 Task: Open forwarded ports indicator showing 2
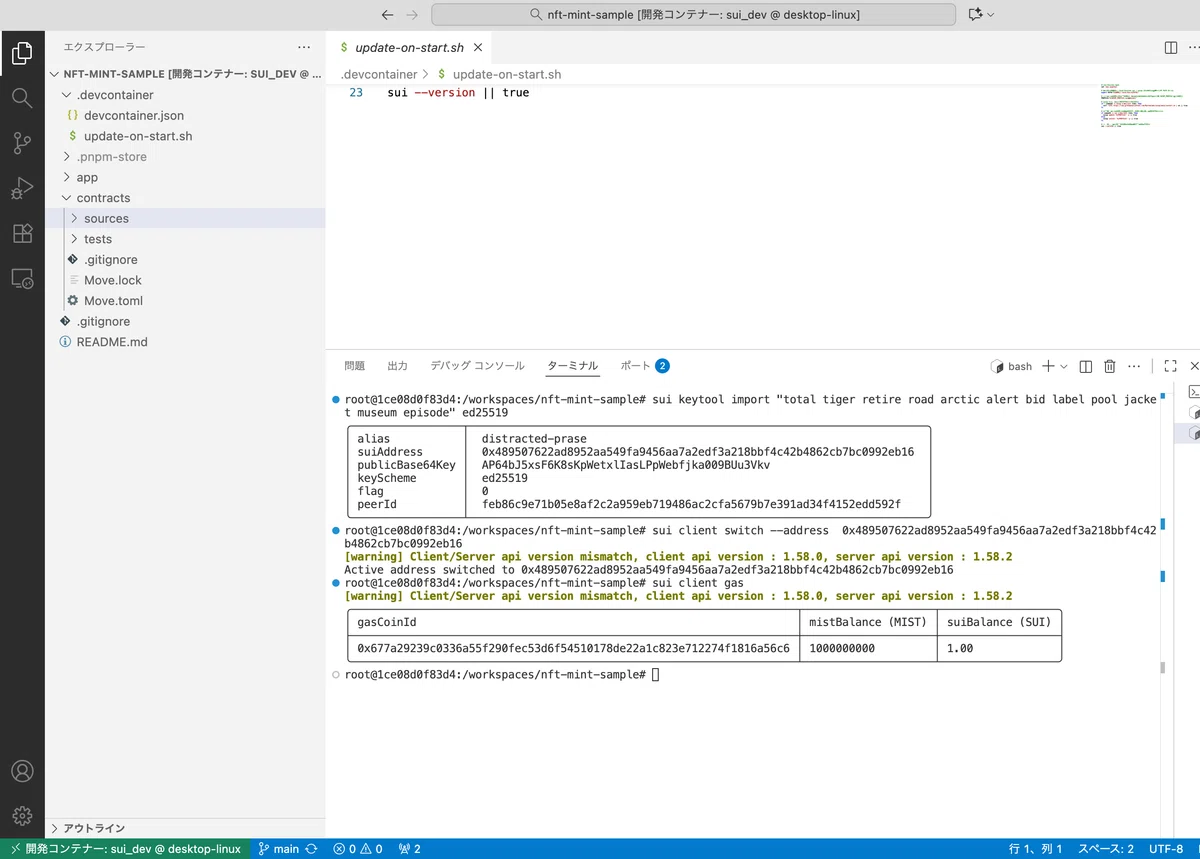pyautogui.click(x=409, y=849)
